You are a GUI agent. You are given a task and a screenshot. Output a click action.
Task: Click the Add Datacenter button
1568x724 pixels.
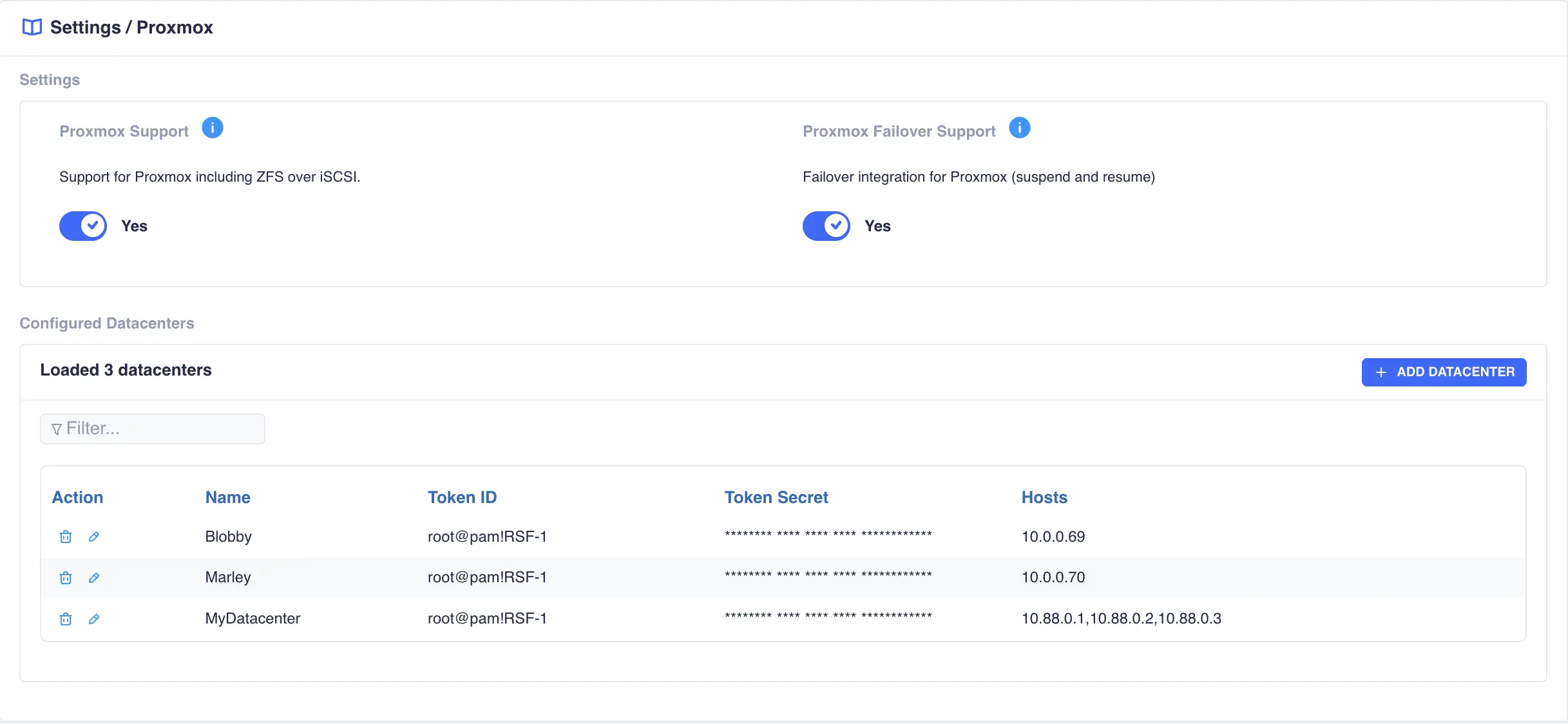coord(1444,372)
